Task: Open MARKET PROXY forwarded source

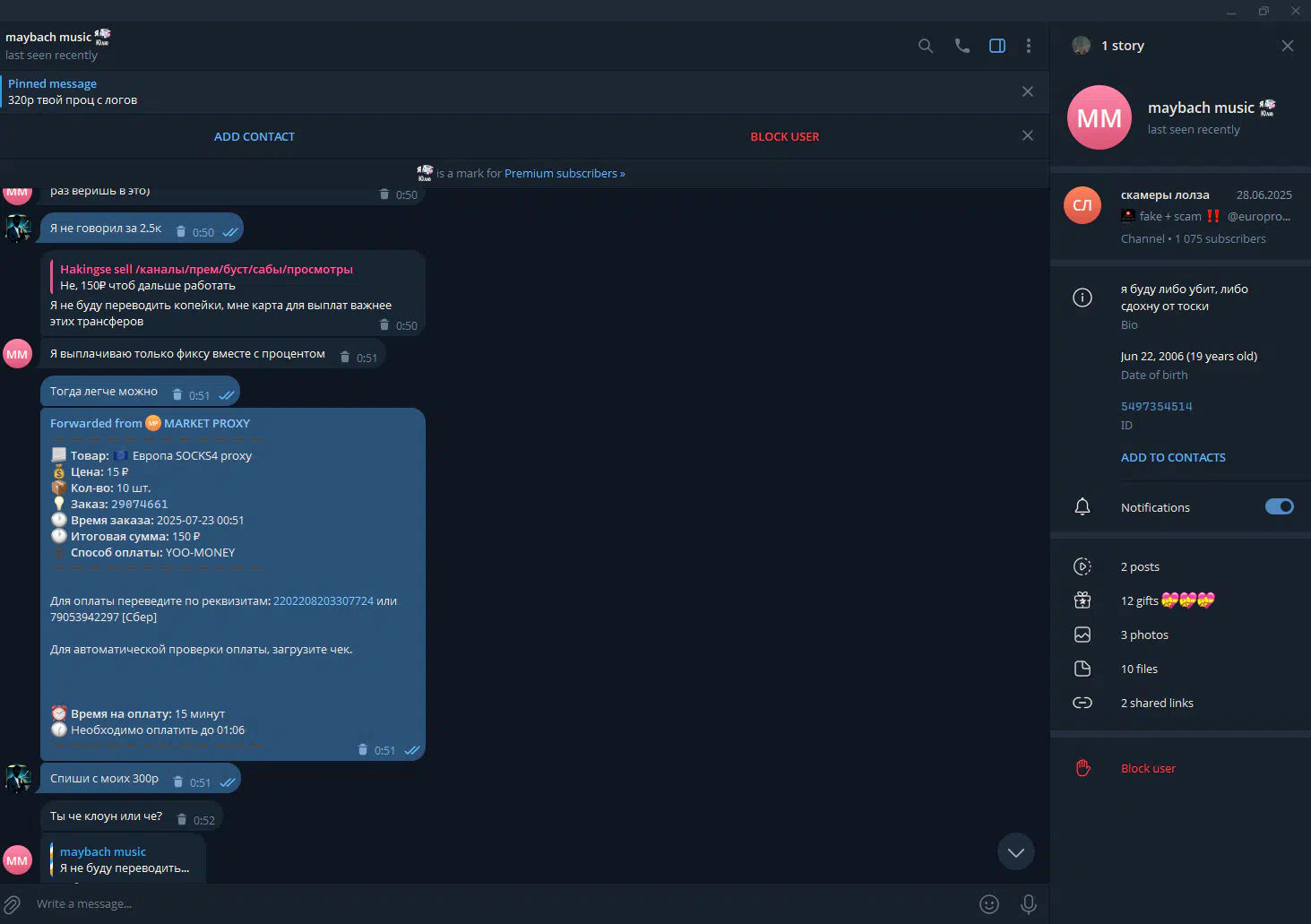Action: pyautogui.click(x=207, y=424)
